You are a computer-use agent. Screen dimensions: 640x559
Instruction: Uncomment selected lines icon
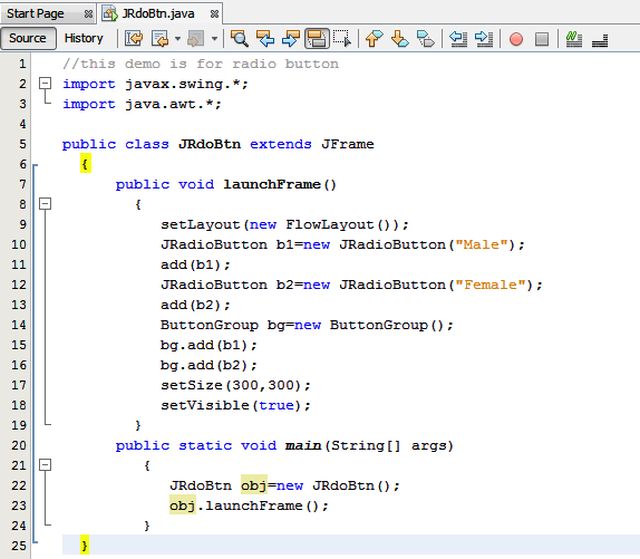point(600,40)
